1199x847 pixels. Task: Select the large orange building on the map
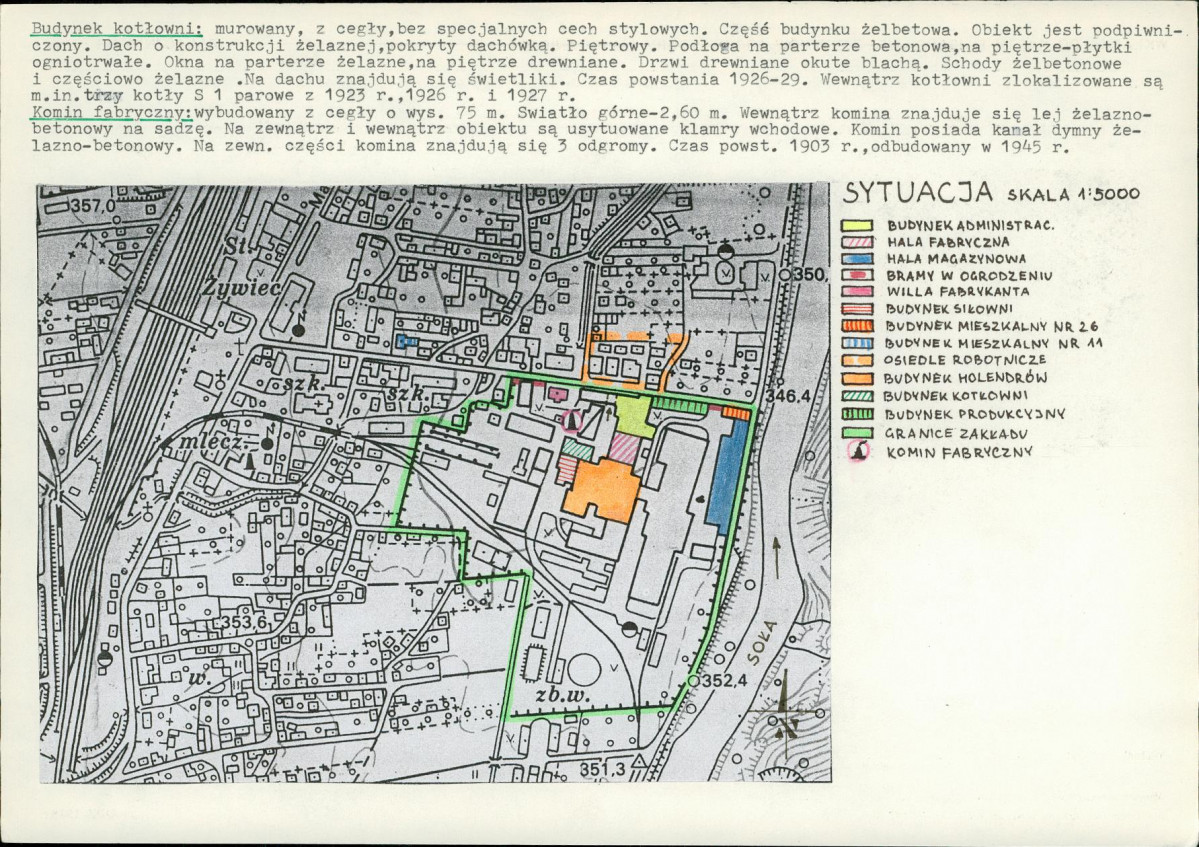[x=603, y=491]
